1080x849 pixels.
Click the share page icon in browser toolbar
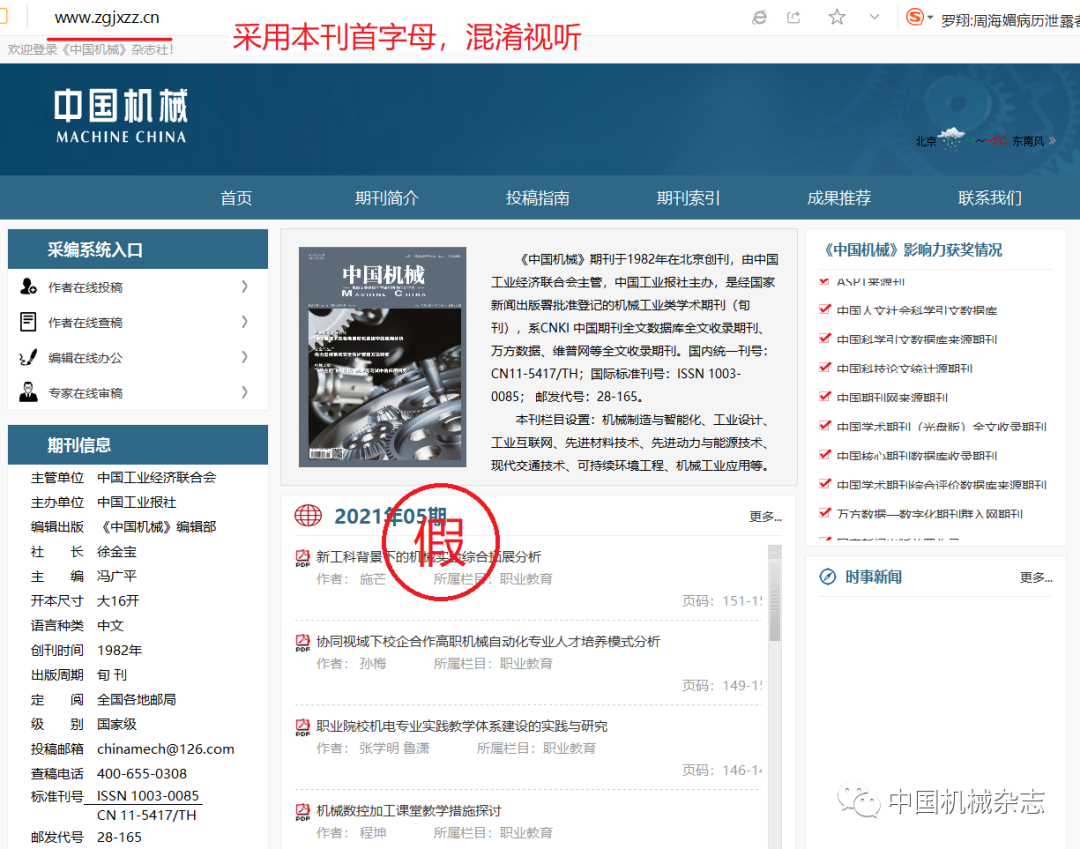[x=794, y=17]
